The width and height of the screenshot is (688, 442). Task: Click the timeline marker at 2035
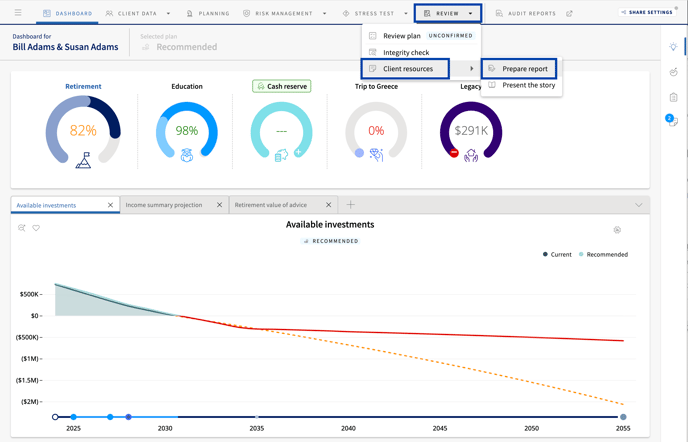tap(257, 417)
